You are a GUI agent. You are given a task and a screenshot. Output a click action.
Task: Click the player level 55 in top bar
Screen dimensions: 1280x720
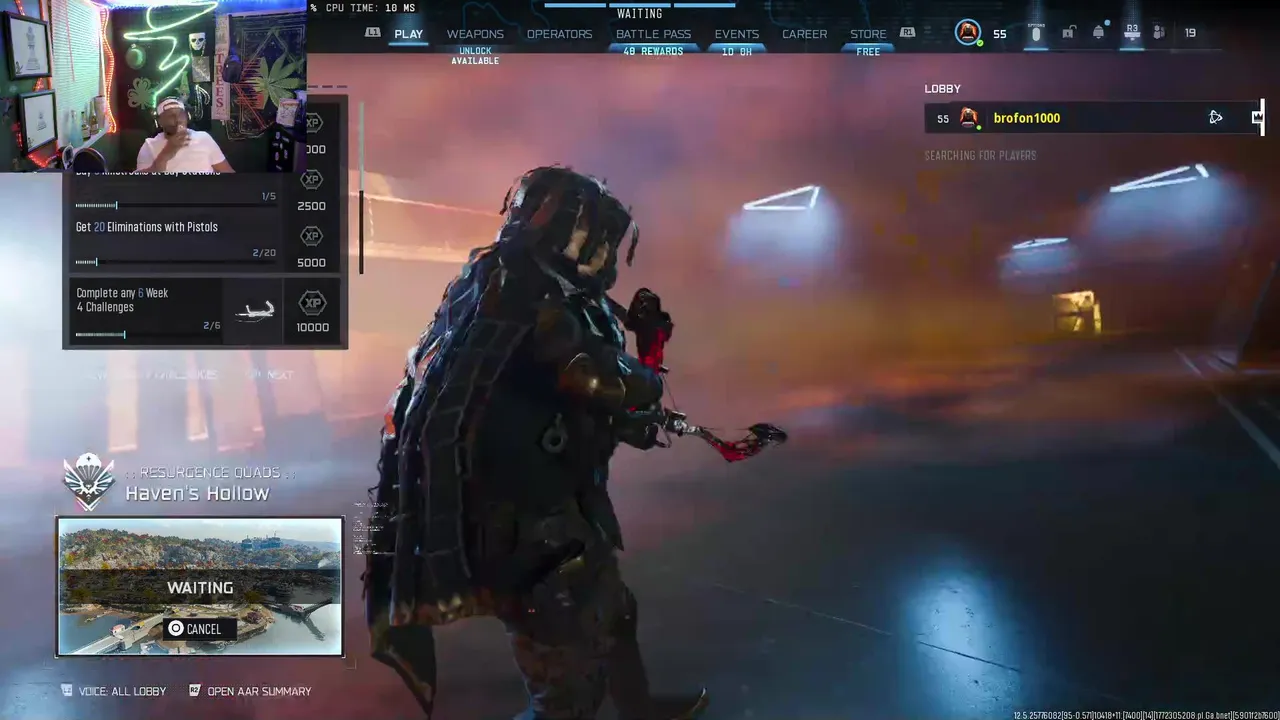(x=999, y=34)
